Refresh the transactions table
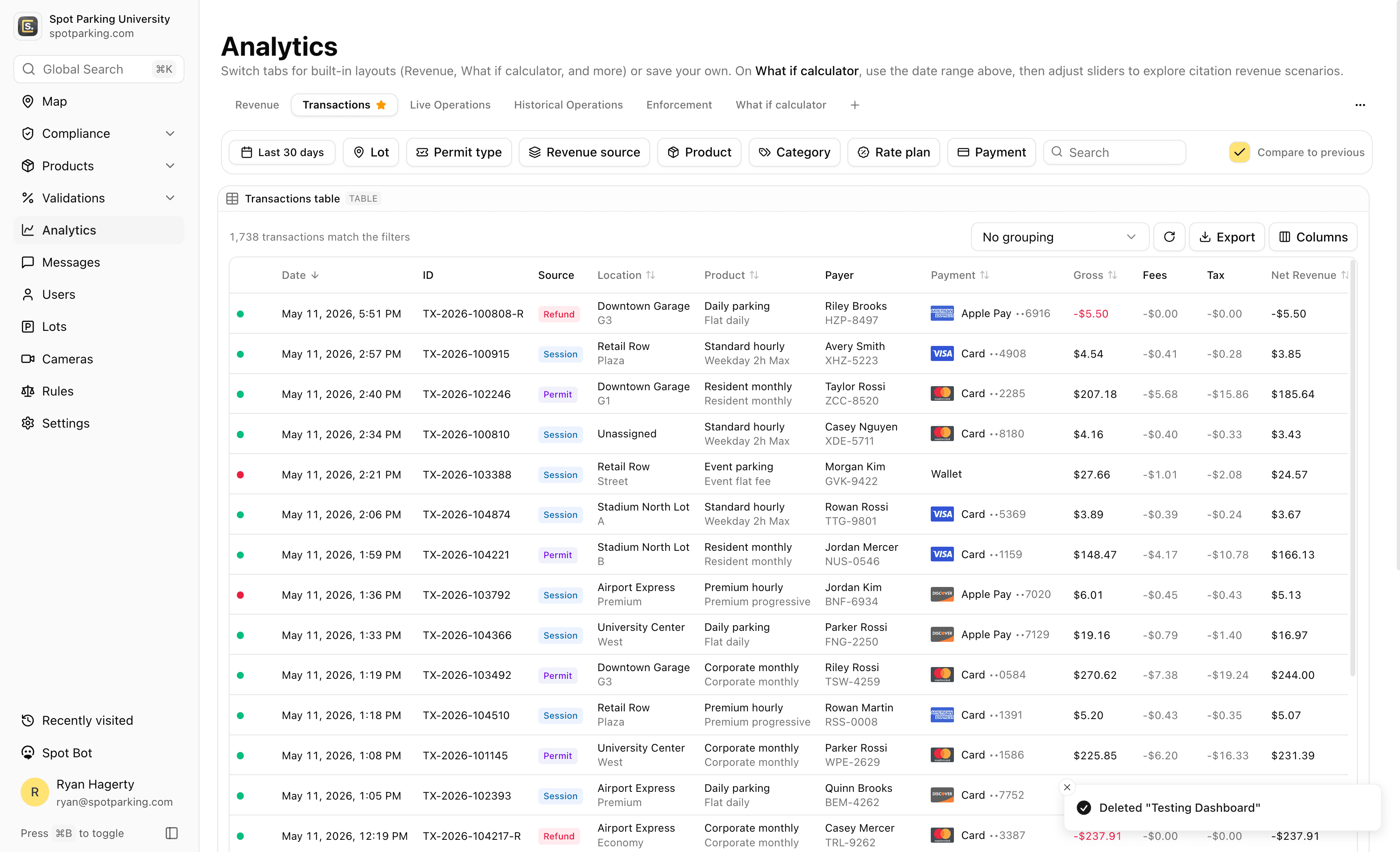This screenshot has height=852, width=1400. pos(1169,237)
